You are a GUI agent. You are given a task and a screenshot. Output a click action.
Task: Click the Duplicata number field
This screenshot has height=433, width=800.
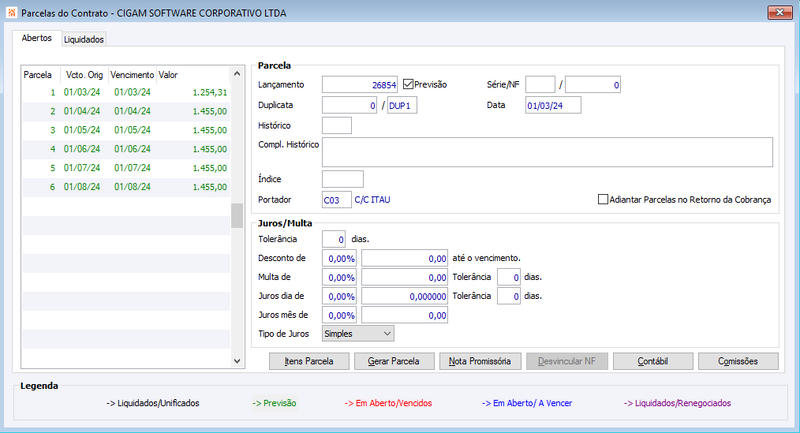(349, 105)
